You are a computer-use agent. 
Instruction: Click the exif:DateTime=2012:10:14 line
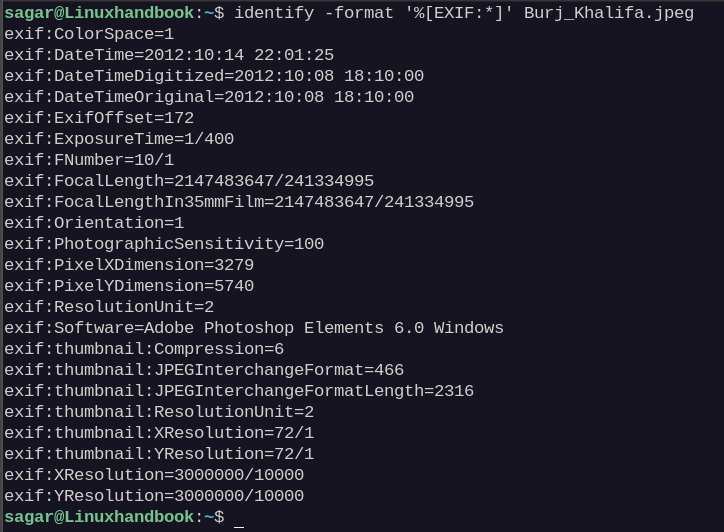[x=169, y=55]
